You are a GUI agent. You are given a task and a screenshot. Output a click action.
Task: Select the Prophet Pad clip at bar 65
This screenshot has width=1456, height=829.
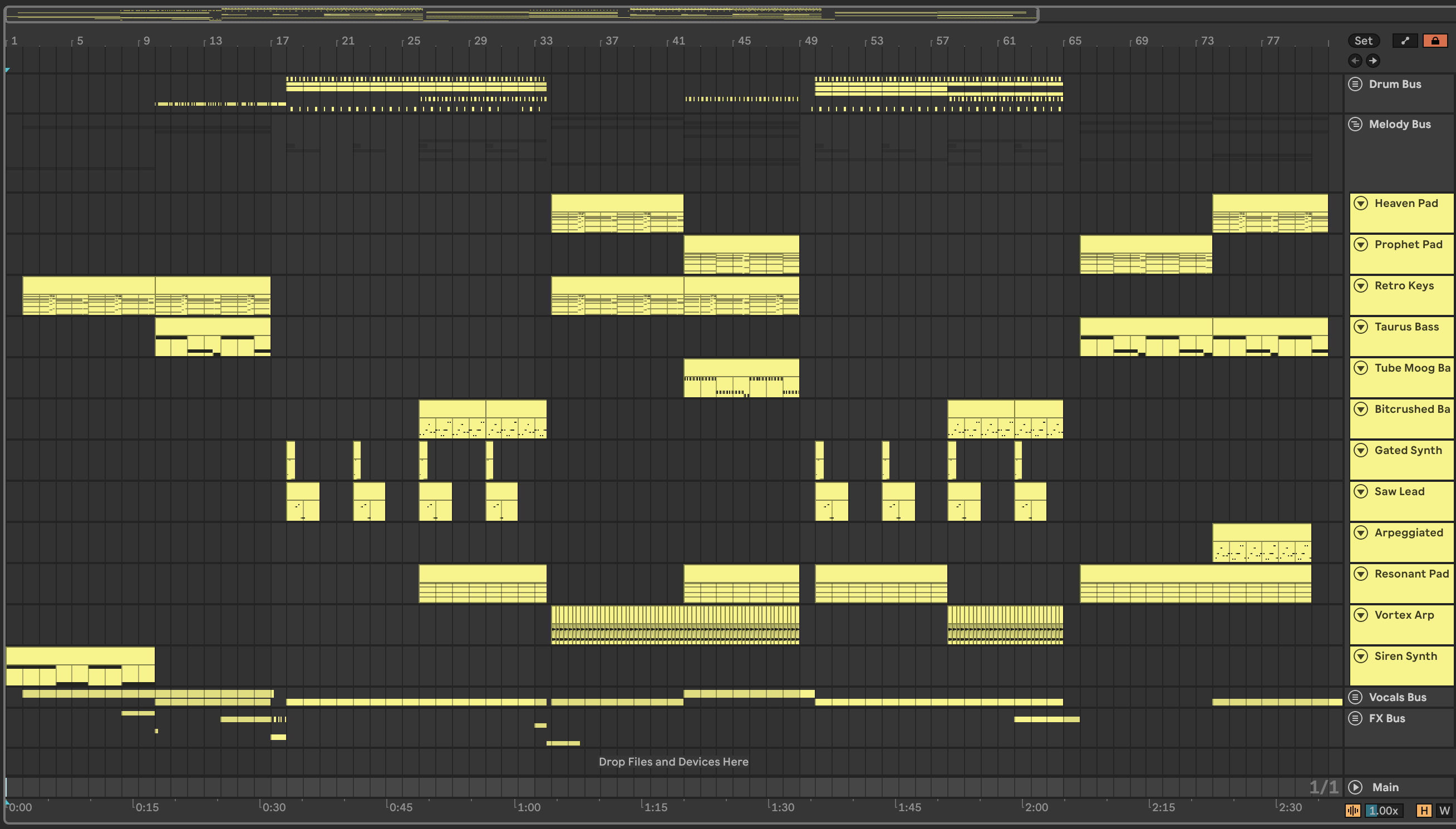(1145, 254)
